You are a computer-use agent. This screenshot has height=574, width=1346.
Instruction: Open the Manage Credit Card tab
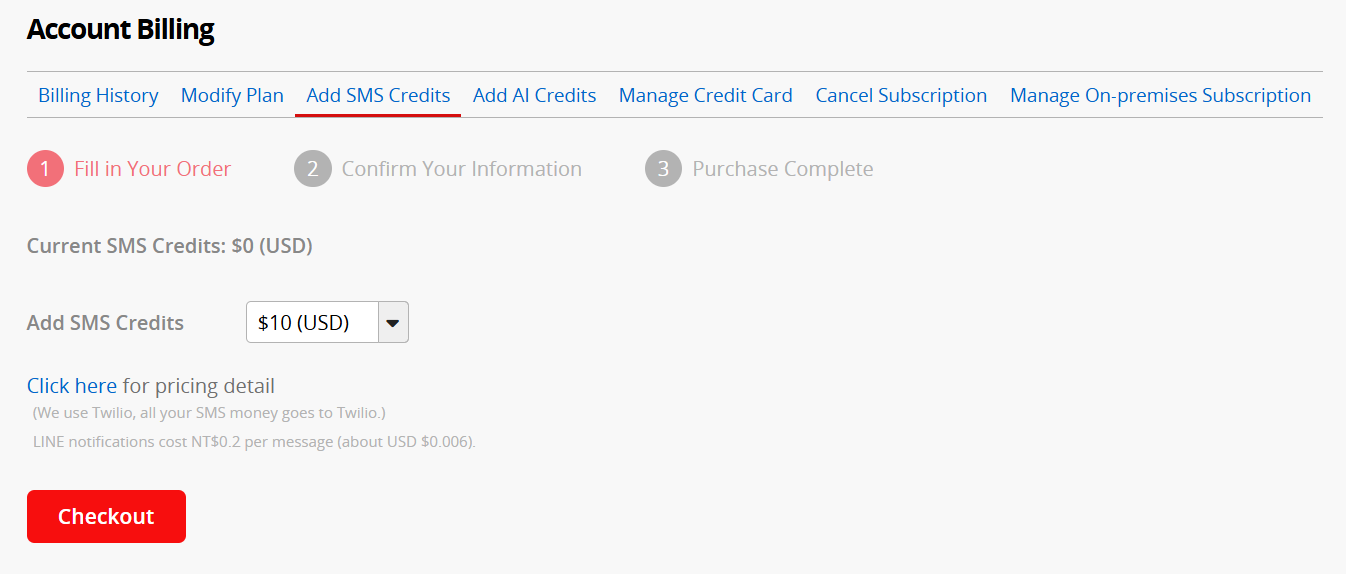point(705,96)
